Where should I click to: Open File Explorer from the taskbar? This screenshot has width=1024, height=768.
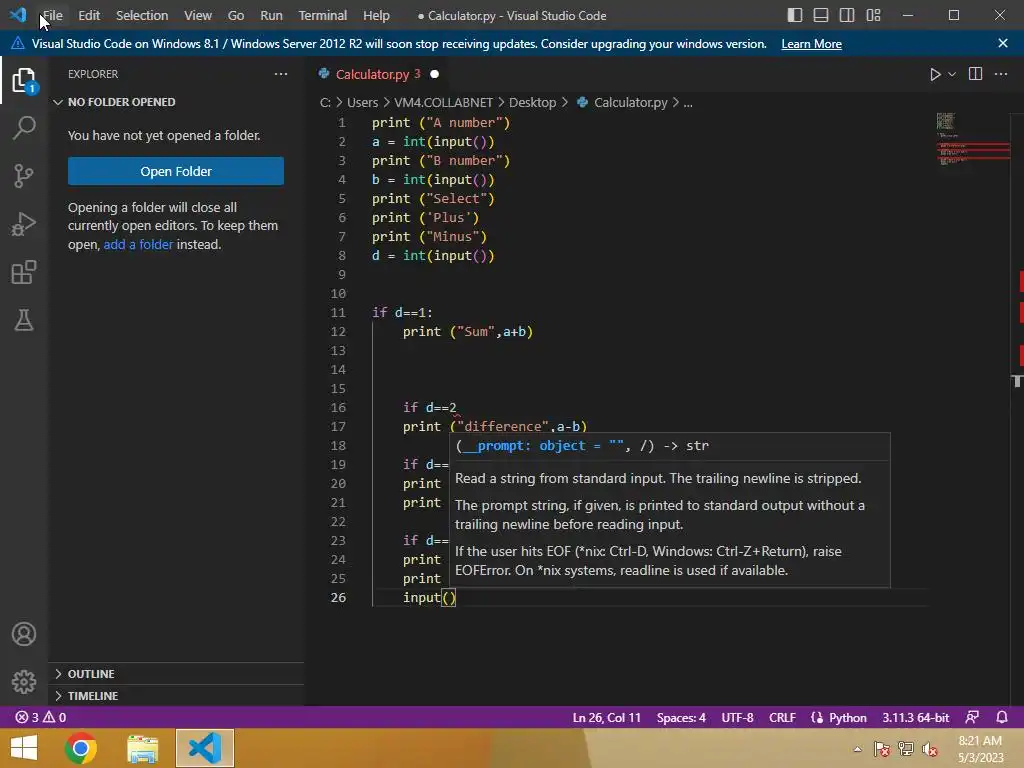click(142, 748)
